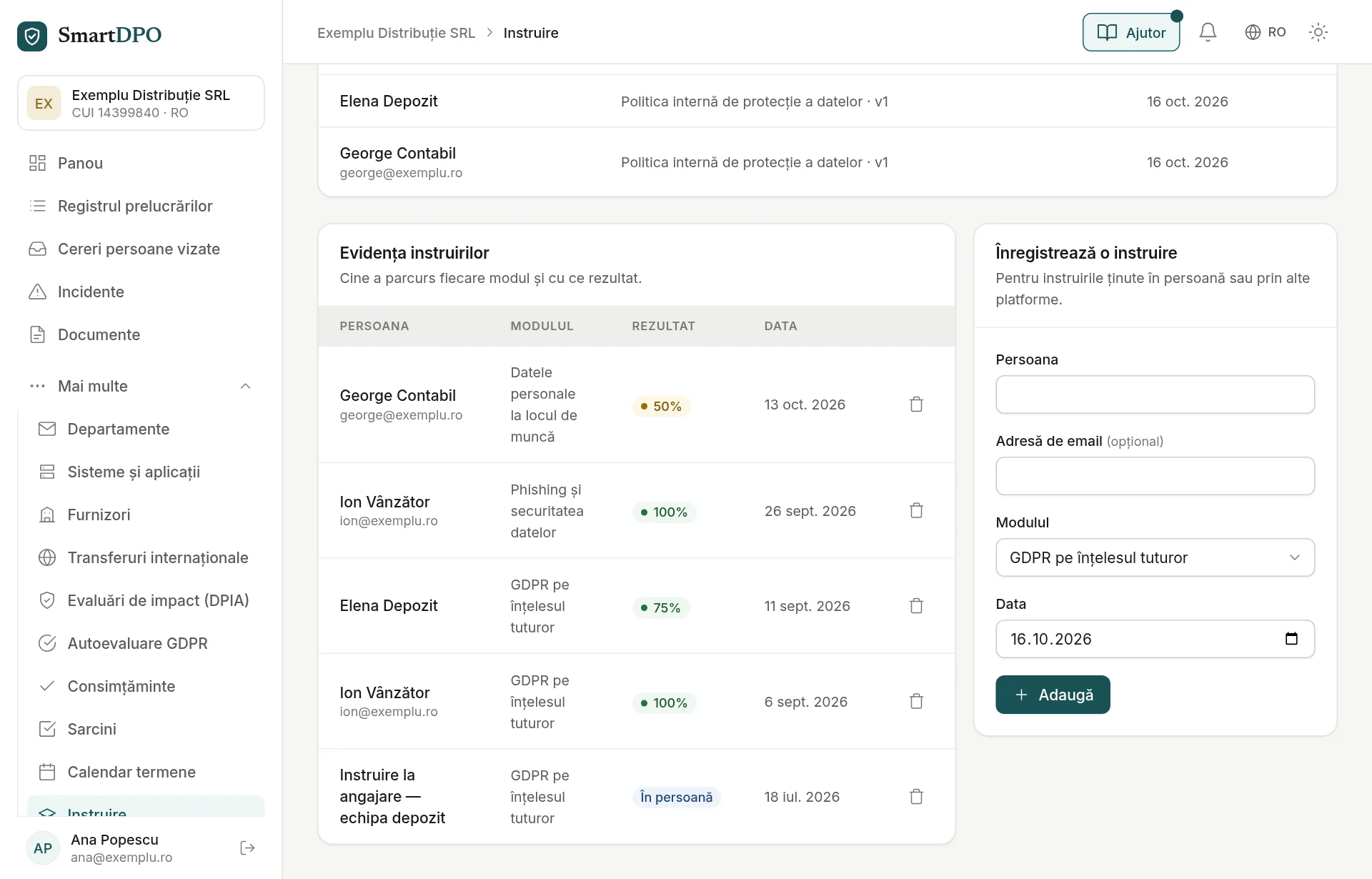1372x879 pixels.
Task: Click the SmartDPO shield logo
Action: (32, 35)
